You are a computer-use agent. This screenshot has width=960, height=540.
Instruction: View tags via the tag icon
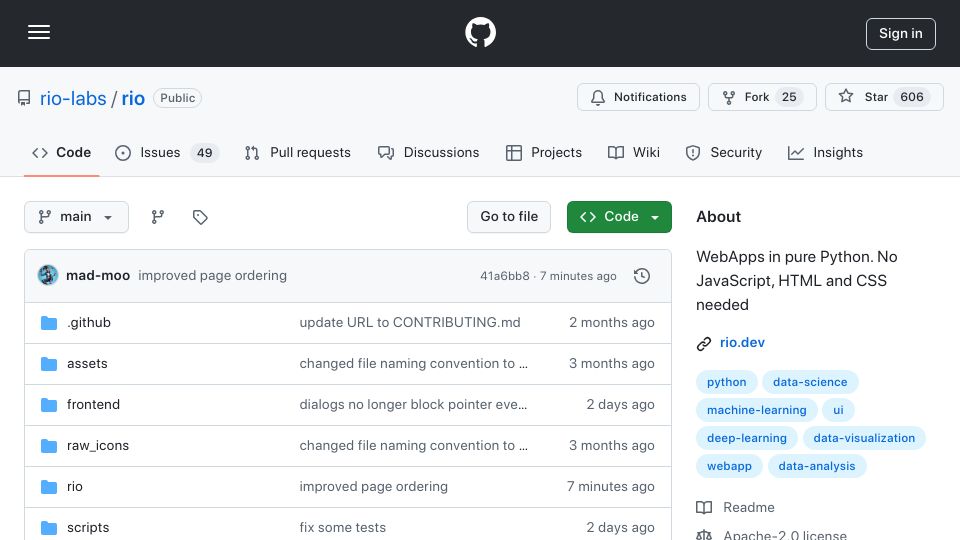[x=200, y=217]
